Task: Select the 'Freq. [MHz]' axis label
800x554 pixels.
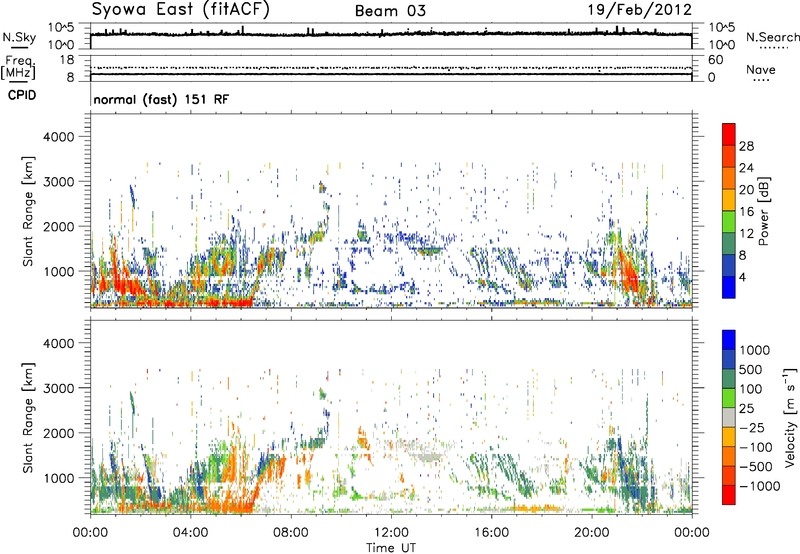Action: [18, 68]
